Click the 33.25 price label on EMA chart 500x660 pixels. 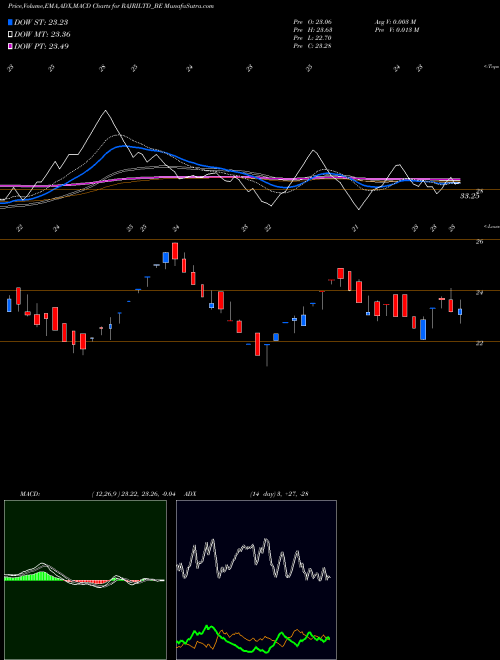click(470, 196)
